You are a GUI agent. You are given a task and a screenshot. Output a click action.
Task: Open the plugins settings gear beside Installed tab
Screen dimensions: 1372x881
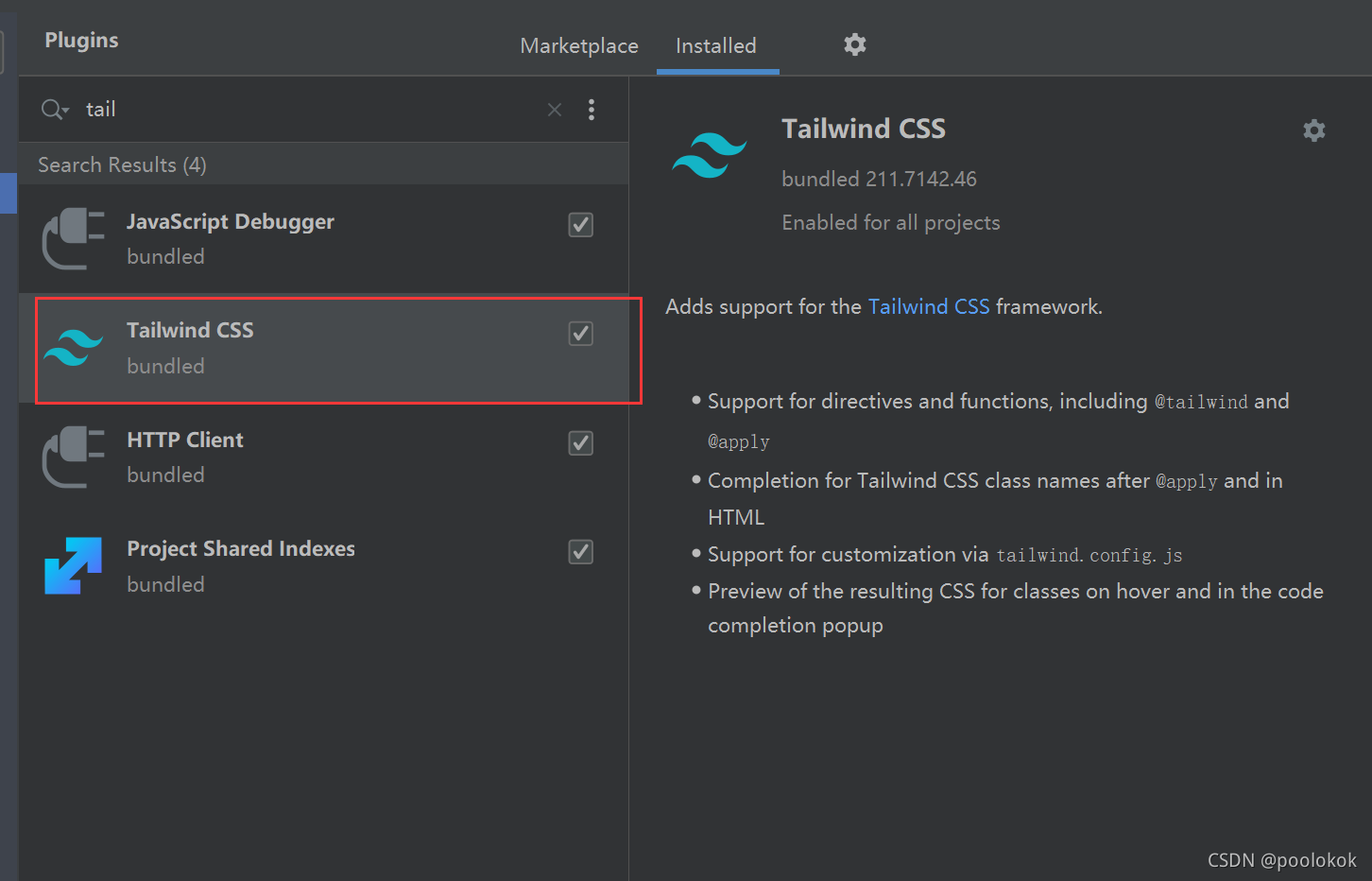[854, 43]
